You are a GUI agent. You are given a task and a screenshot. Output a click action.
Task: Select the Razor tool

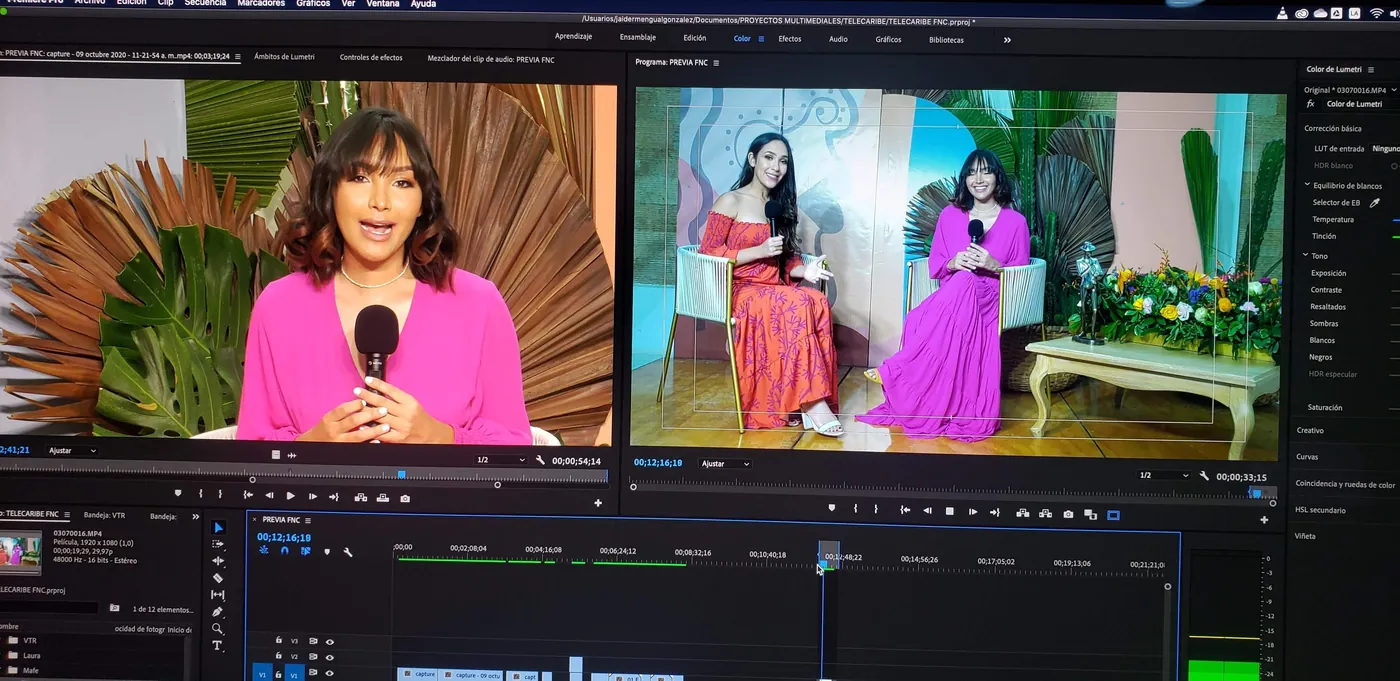click(218, 578)
